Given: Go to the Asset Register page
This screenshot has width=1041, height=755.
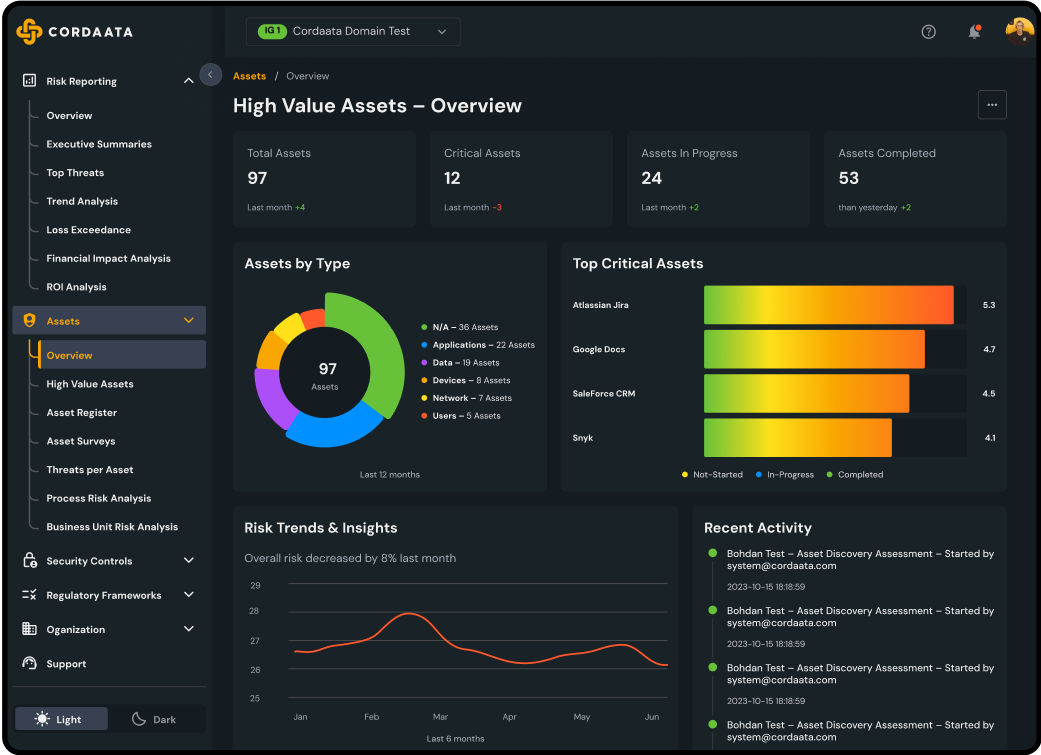Looking at the screenshot, I should tap(81, 413).
